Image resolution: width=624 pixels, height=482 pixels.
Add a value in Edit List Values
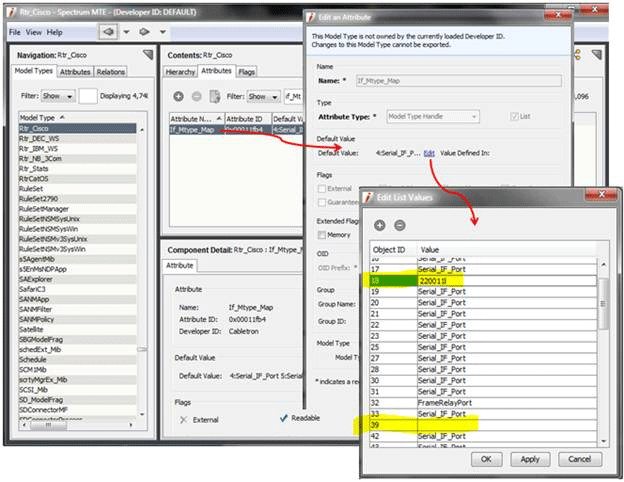click(x=380, y=226)
